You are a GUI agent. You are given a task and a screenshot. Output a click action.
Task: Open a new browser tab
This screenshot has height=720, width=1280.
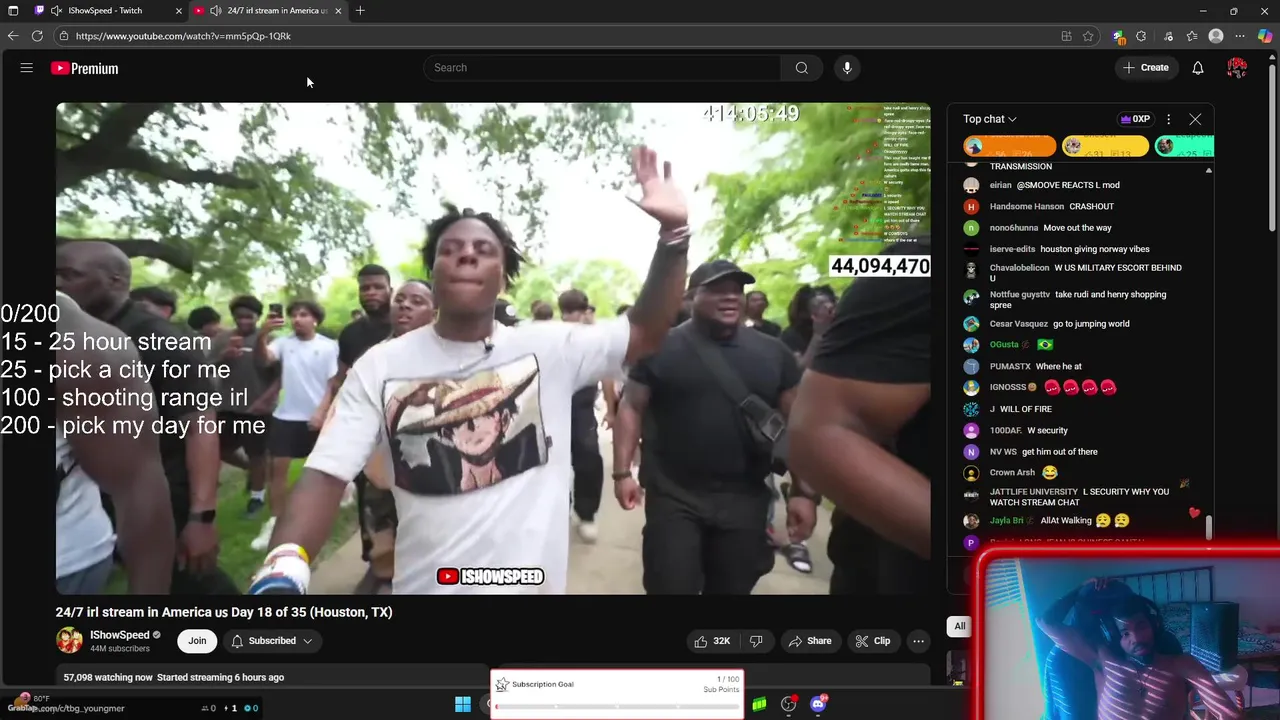[x=360, y=11]
